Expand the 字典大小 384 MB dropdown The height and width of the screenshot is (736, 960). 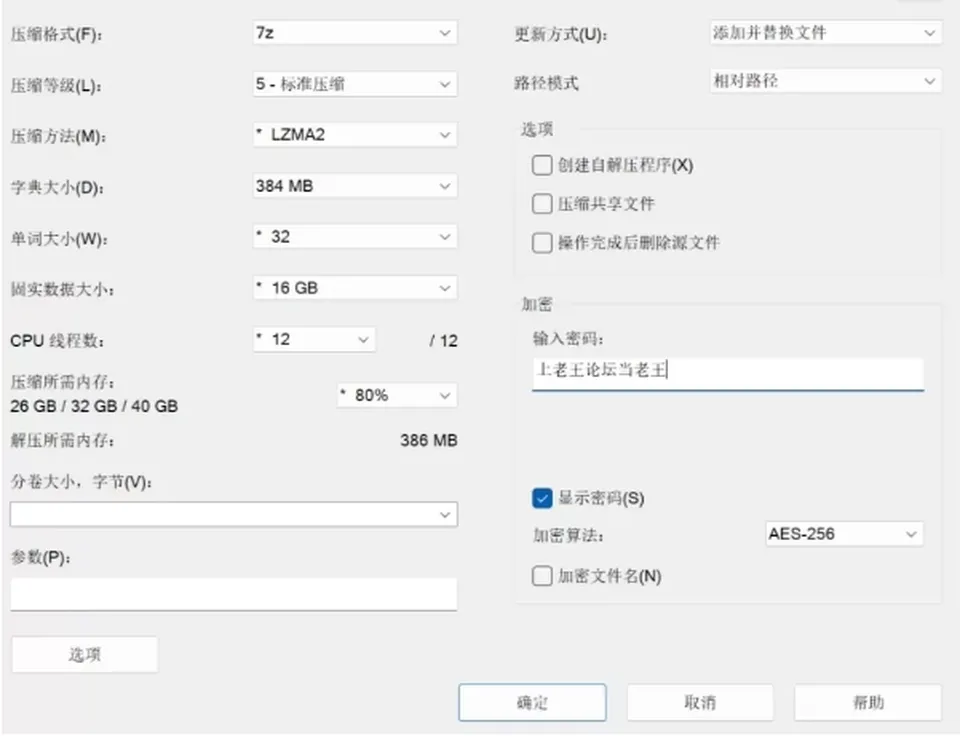(x=355, y=186)
